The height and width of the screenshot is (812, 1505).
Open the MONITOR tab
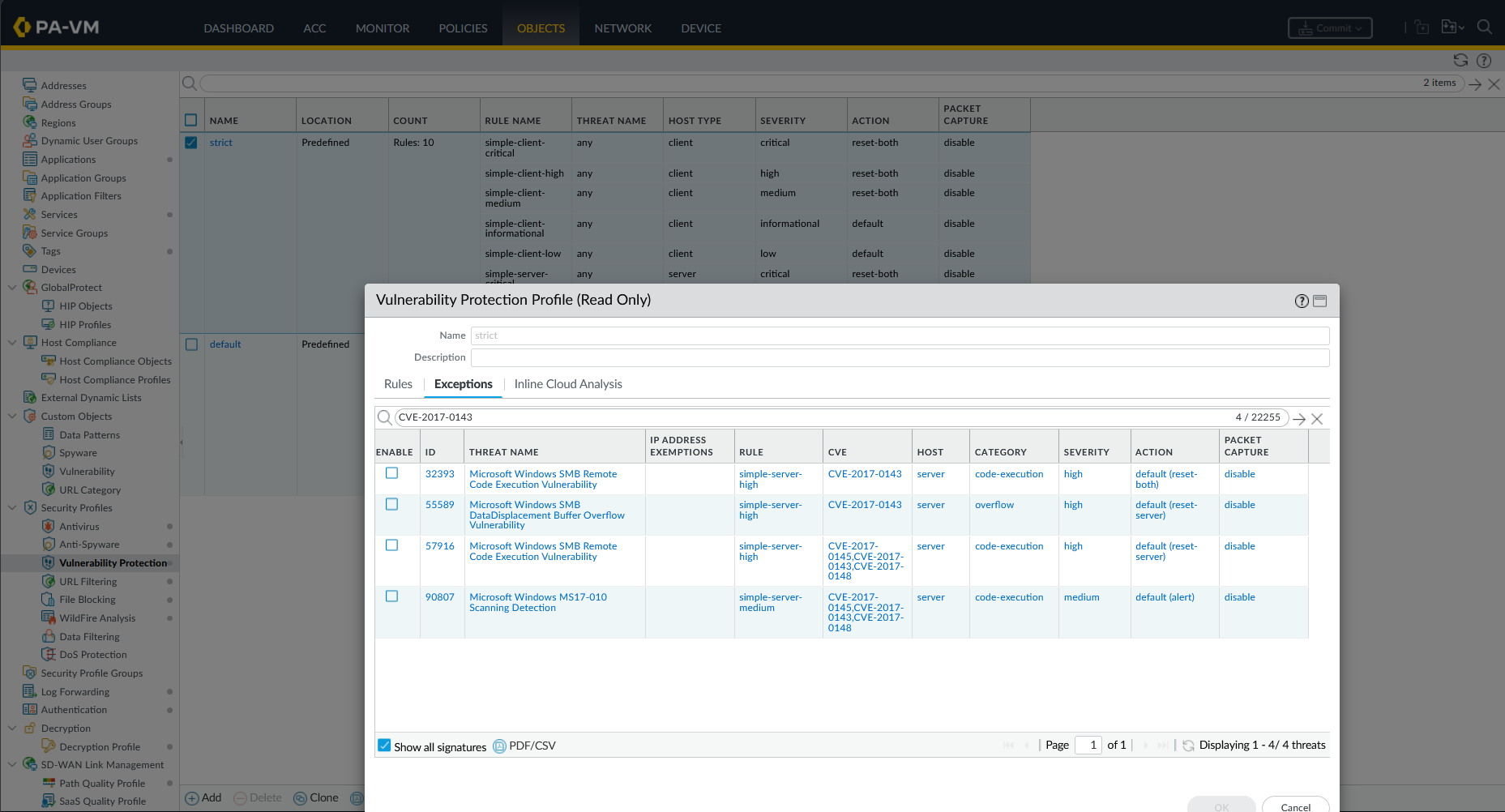[x=383, y=28]
